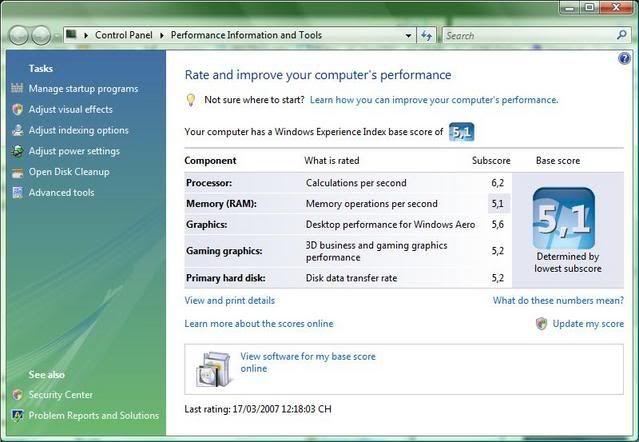The image size is (639, 442).
Task: Click the Last rating date text
Action: click(x=258, y=409)
